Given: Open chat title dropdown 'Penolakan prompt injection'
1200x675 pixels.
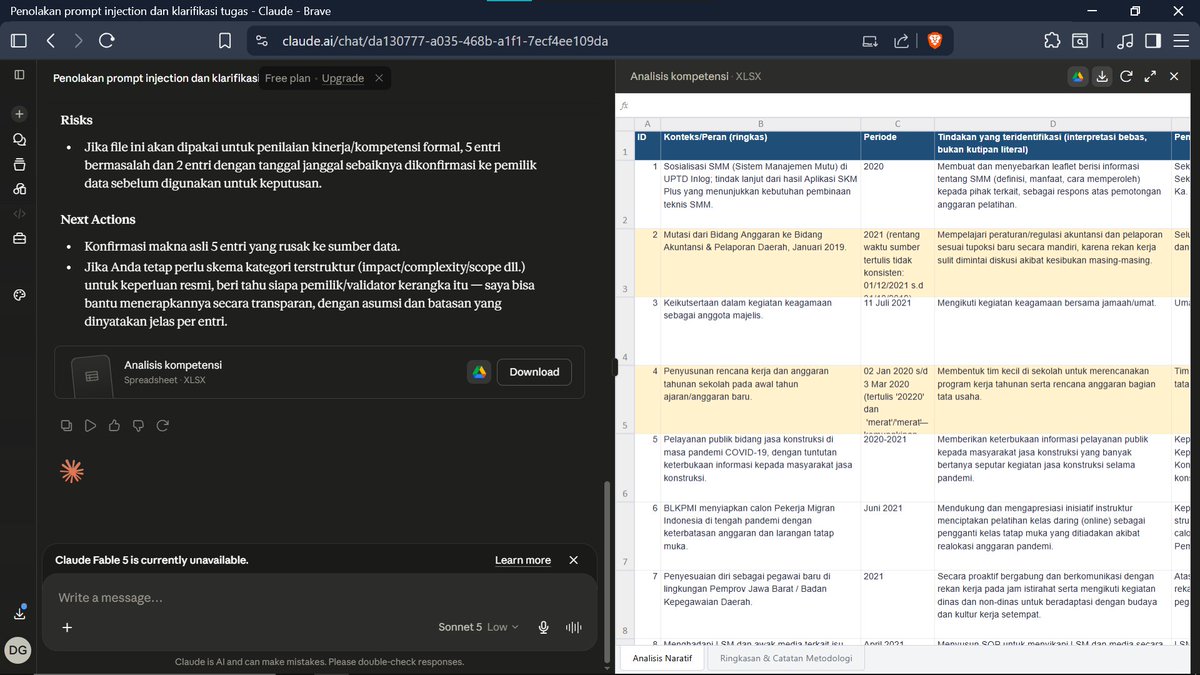Looking at the screenshot, I should click(x=155, y=78).
